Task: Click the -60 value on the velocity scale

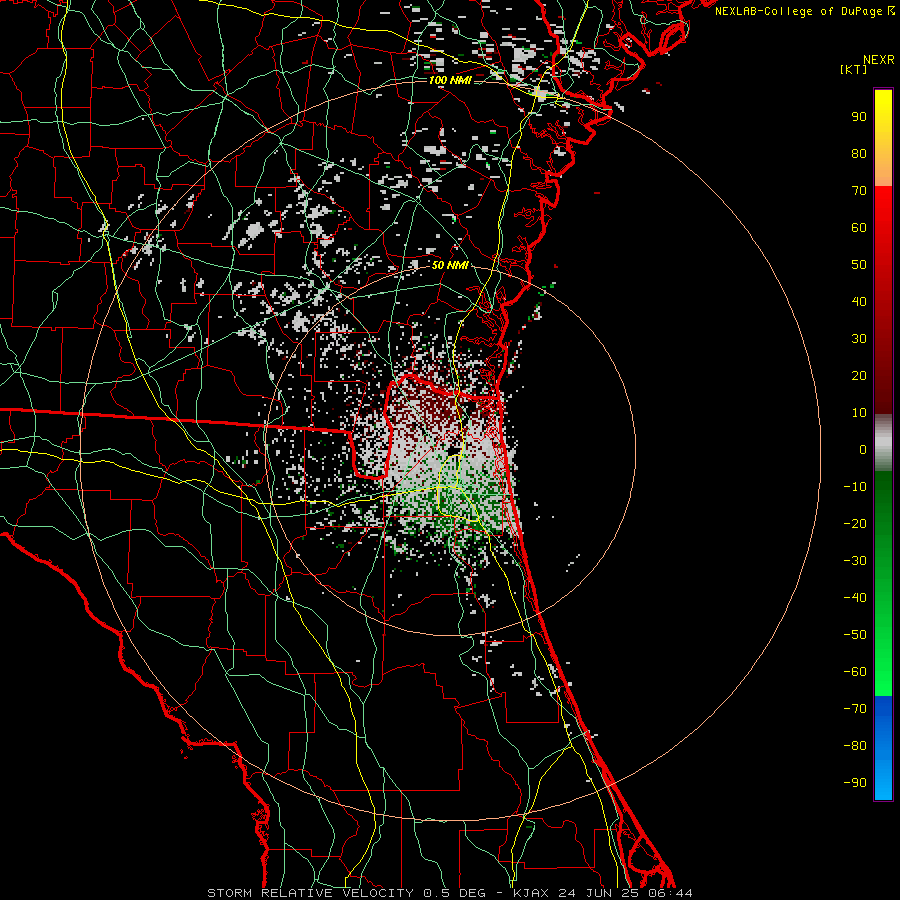Action: (855, 672)
